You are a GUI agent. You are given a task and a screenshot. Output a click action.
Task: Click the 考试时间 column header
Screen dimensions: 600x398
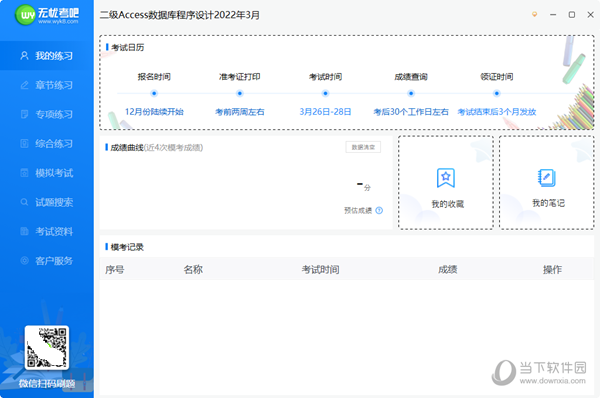click(x=320, y=270)
